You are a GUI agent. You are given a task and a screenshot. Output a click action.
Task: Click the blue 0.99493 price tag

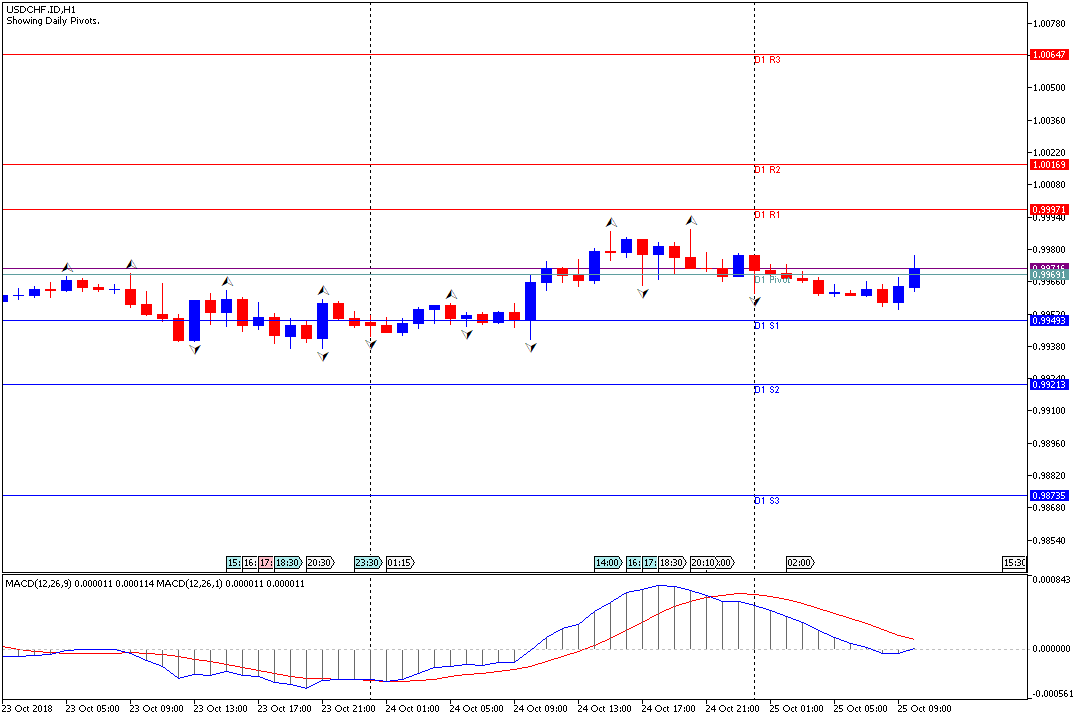pos(1049,320)
